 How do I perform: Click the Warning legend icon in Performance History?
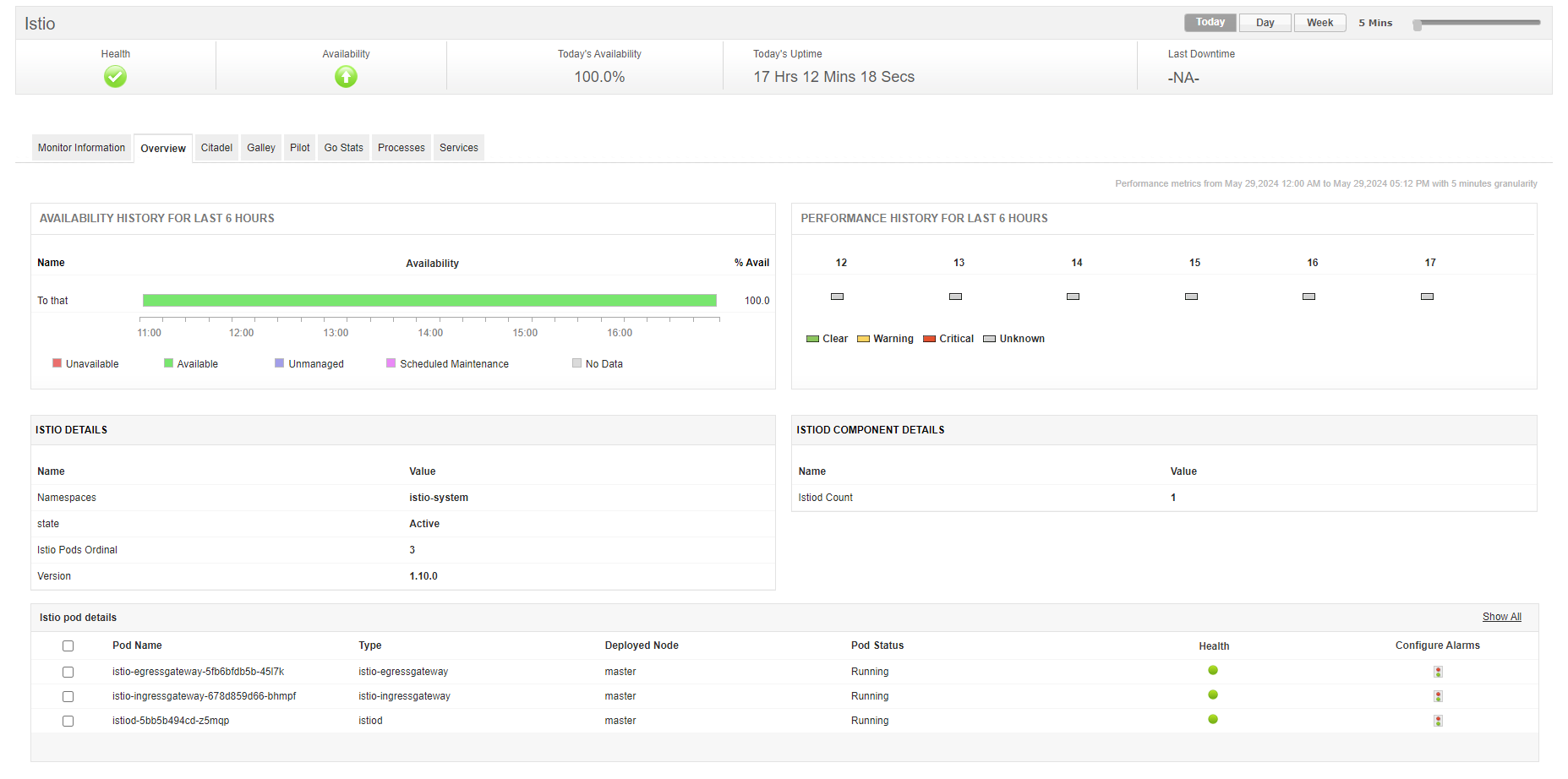[x=863, y=338]
